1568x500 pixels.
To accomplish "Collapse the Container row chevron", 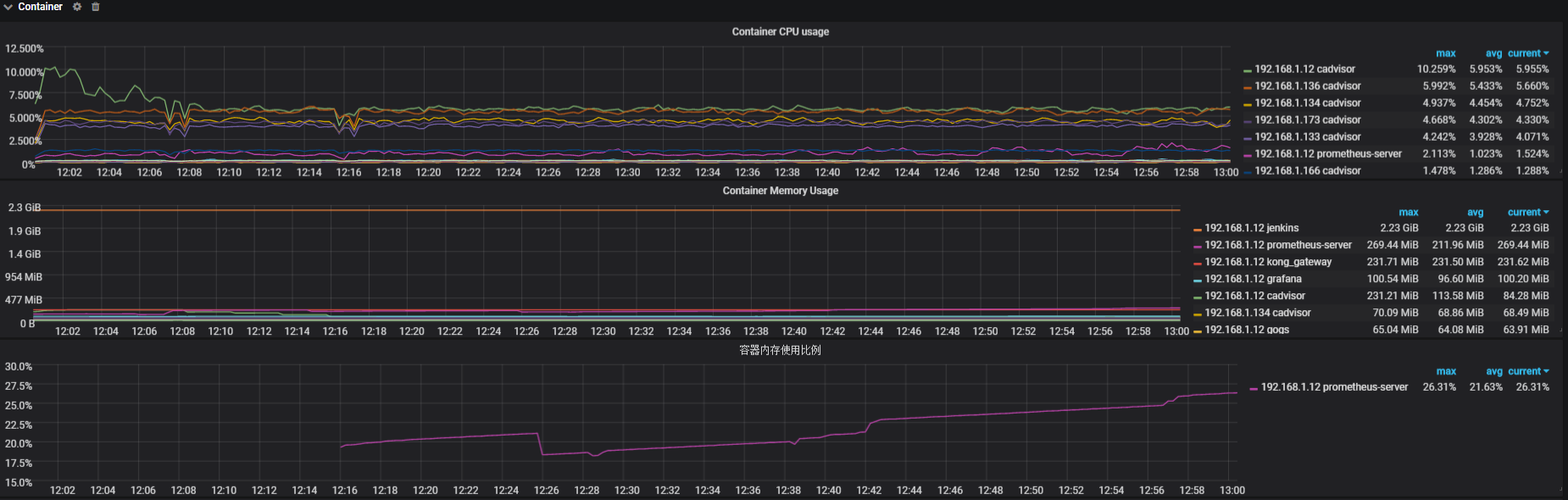I will pyautogui.click(x=8, y=7).
